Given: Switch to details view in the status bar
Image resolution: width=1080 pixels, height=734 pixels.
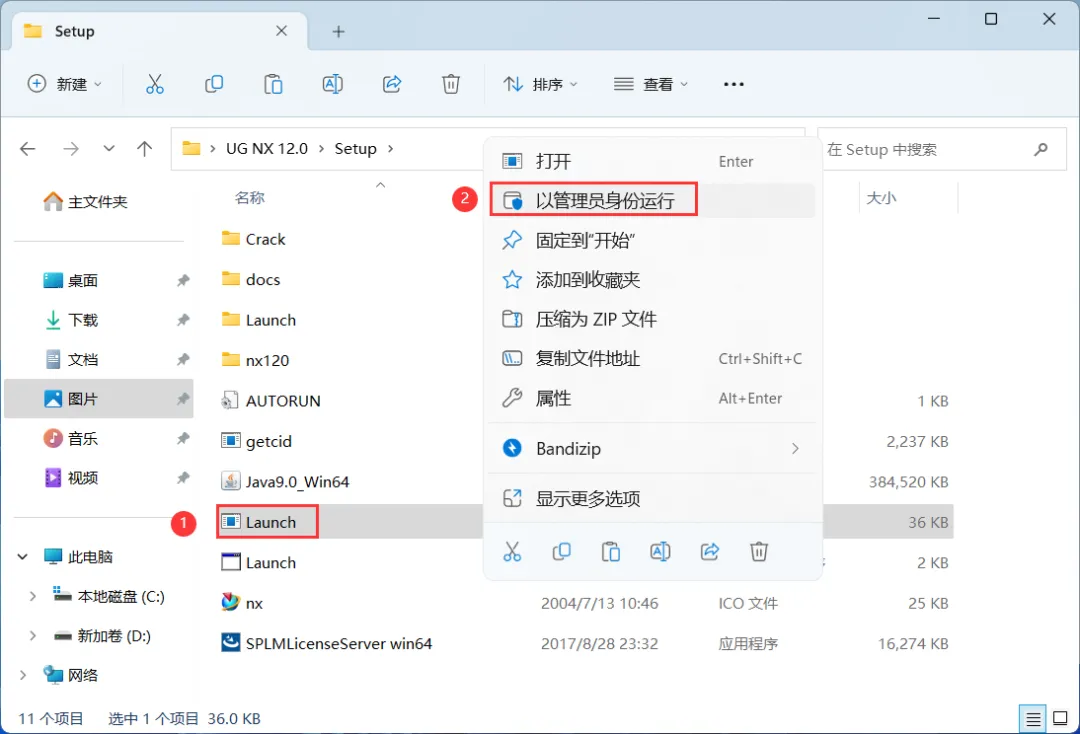Looking at the screenshot, I should (1032, 719).
